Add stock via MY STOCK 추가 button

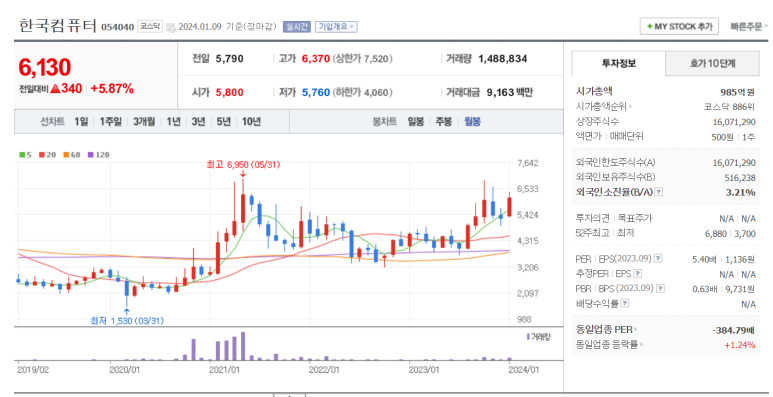coord(679,26)
